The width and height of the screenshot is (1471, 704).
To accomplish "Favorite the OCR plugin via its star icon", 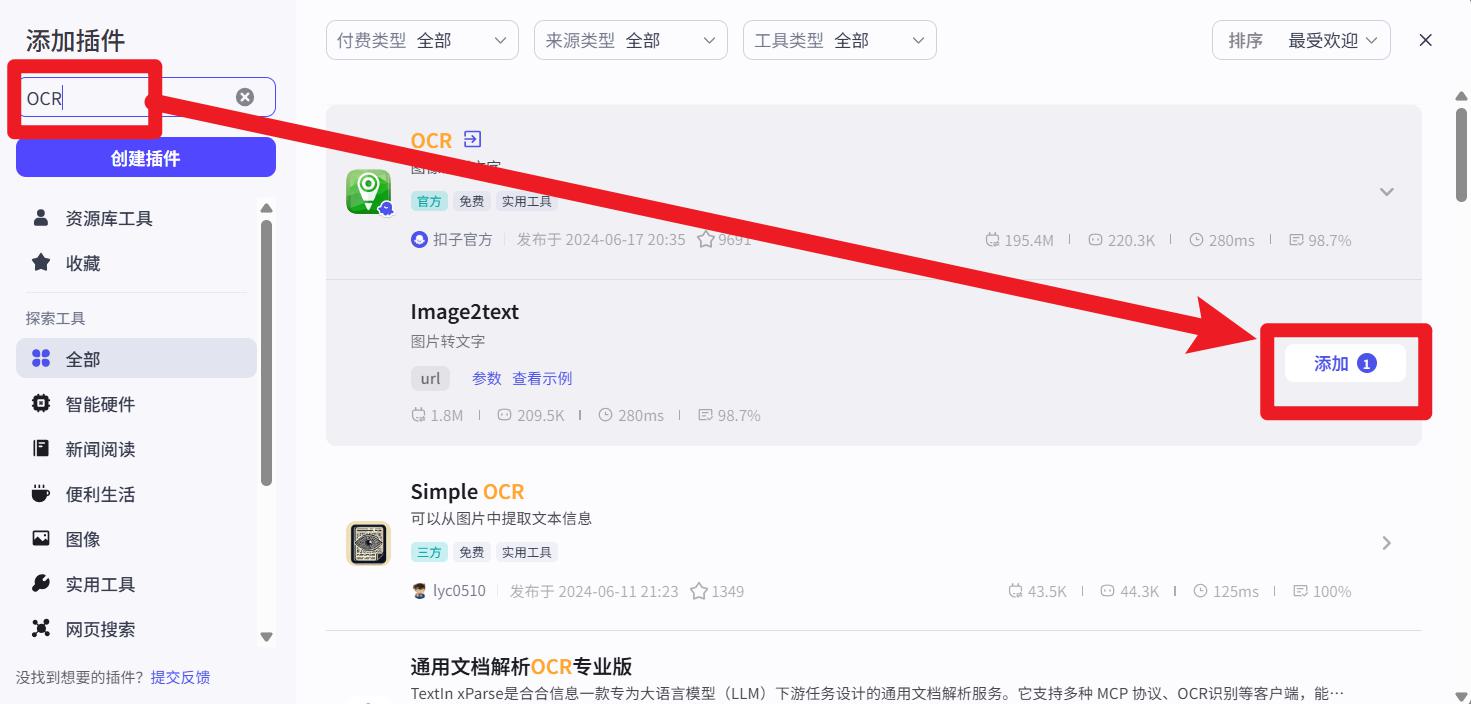I will [706, 240].
